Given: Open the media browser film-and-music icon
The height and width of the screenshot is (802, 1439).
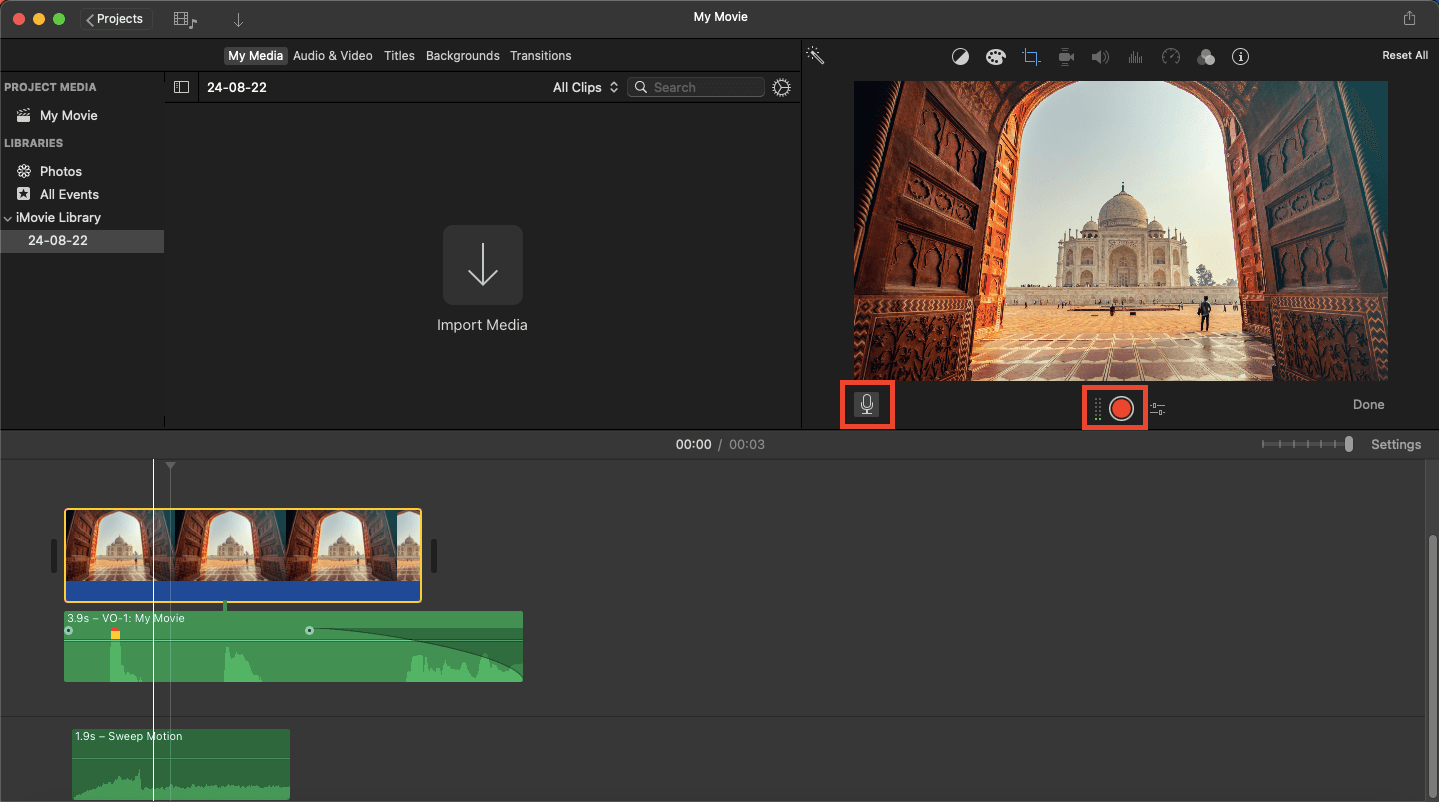Looking at the screenshot, I should (185, 19).
